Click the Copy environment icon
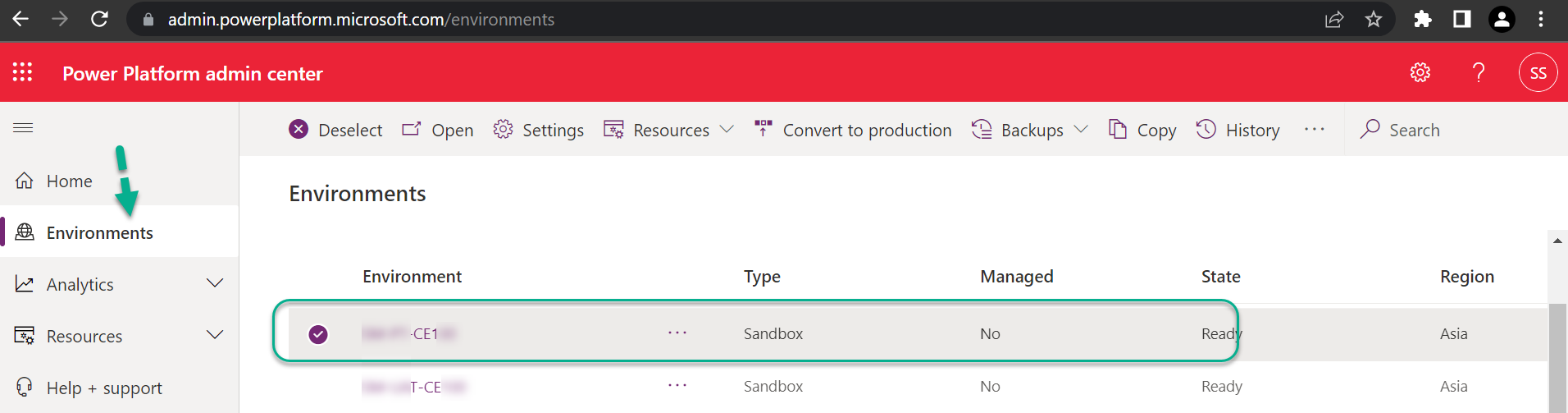1568x413 pixels. pos(1118,129)
